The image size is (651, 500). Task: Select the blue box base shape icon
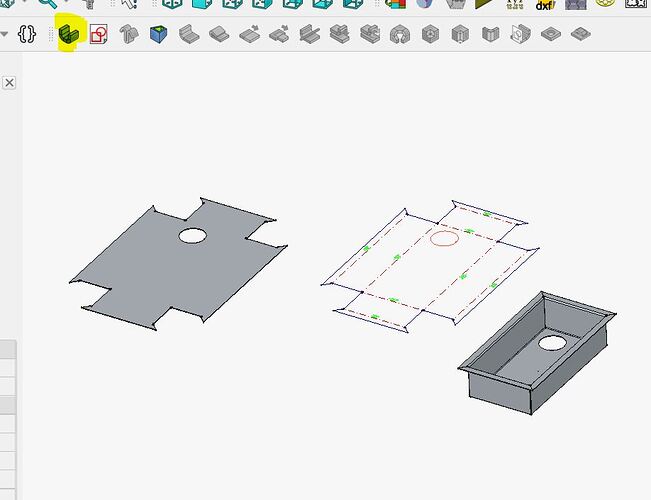[x=159, y=34]
